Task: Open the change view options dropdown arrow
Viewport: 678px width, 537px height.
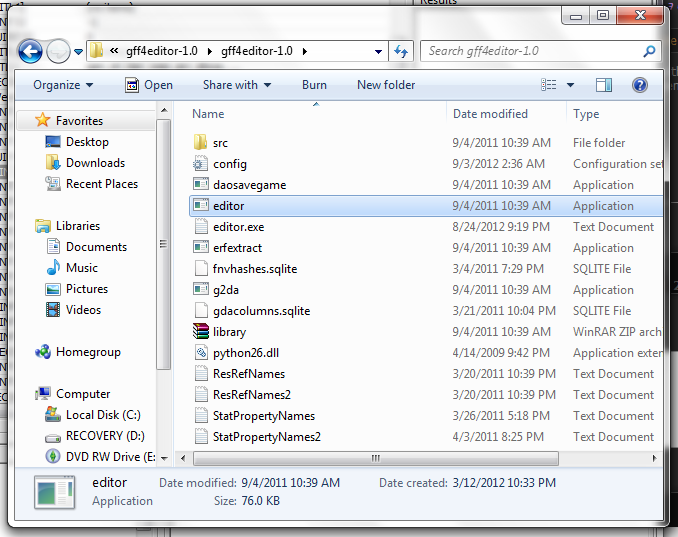Action: [570, 85]
